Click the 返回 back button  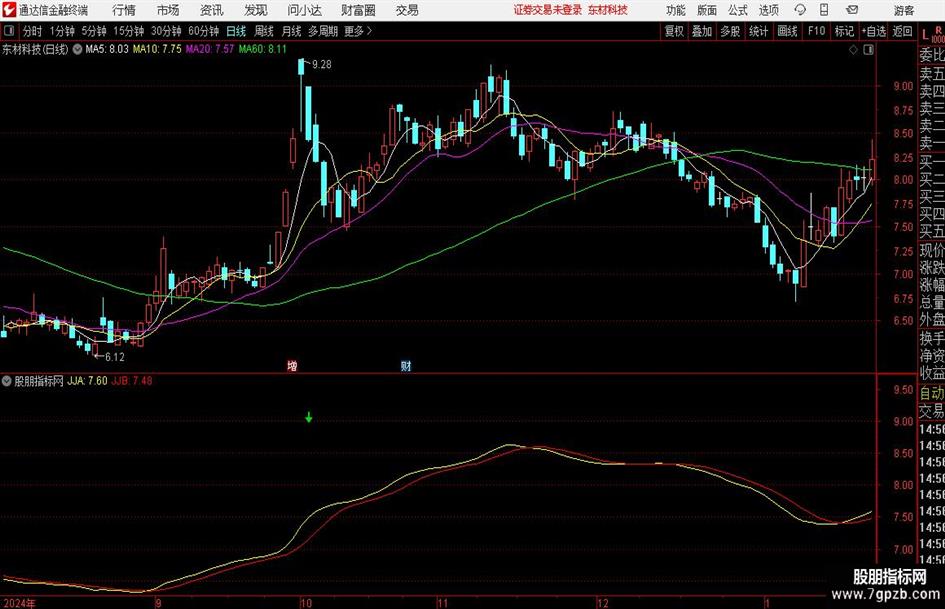click(902, 31)
